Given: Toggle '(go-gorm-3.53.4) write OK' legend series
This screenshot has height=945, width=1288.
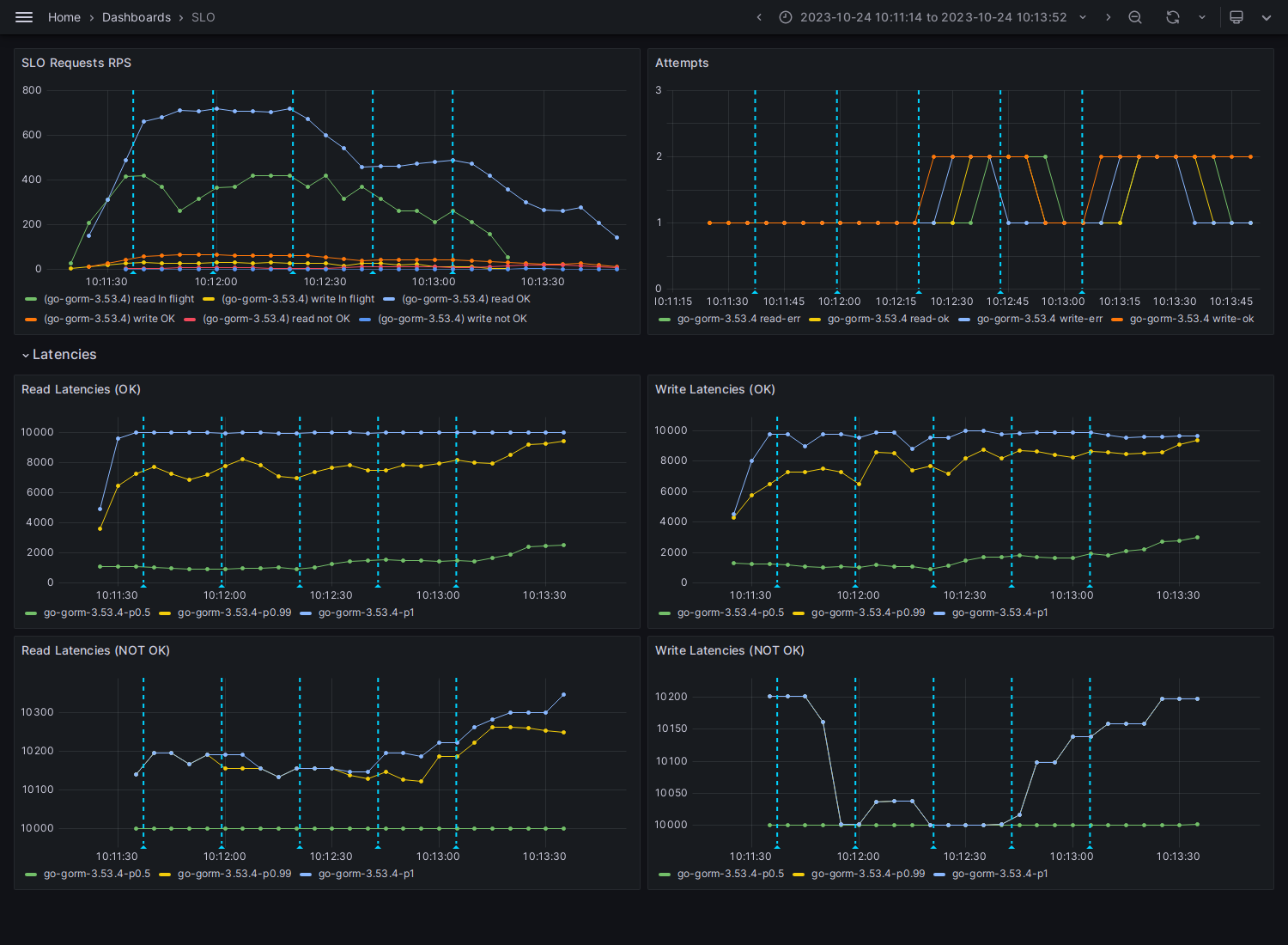Looking at the screenshot, I should (x=109, y=319).
